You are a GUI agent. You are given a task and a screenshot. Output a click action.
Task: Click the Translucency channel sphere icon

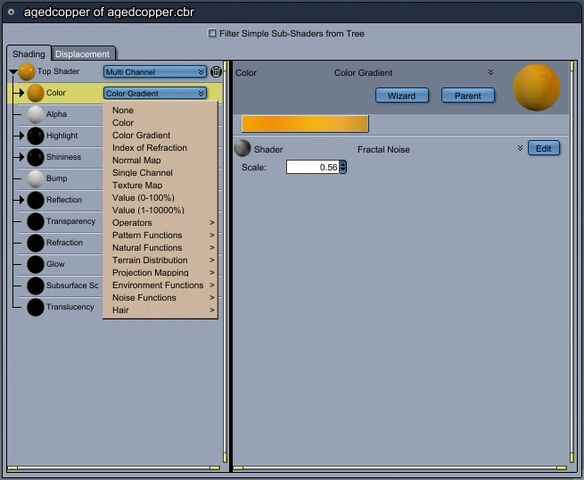point(35,307)
